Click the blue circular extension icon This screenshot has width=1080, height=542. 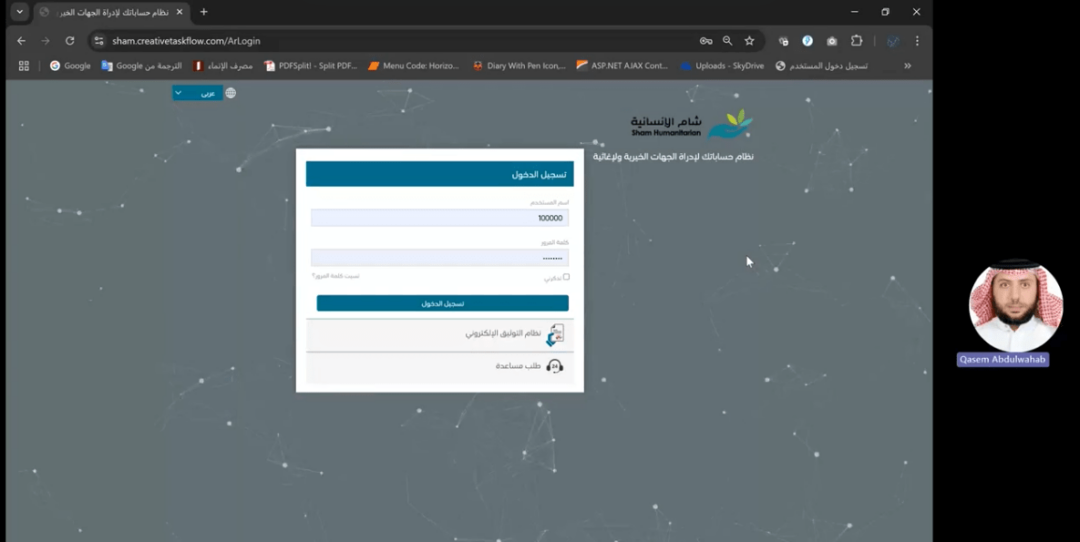pyautogui.click(x=807, y=41)
